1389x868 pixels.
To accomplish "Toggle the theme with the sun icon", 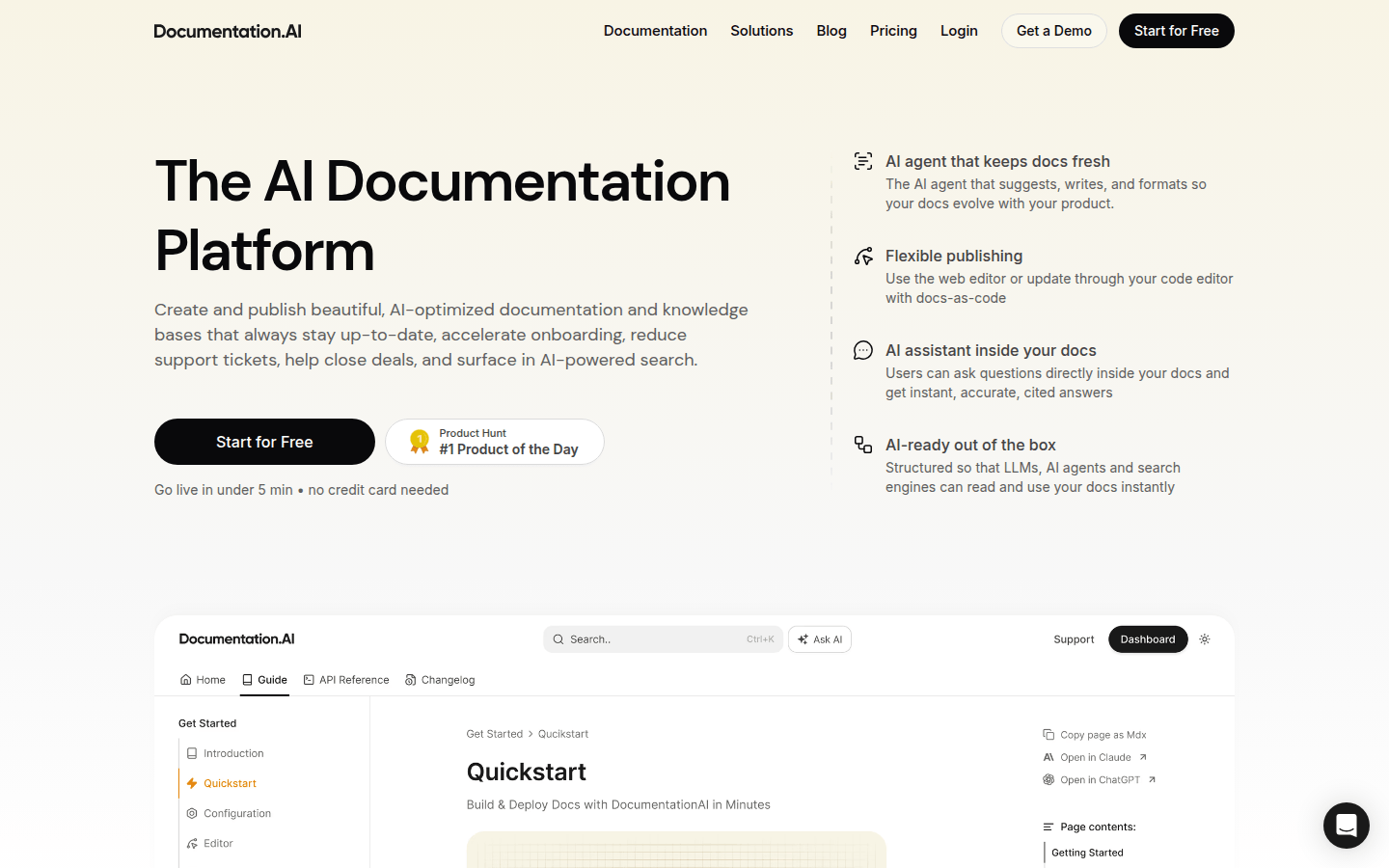I will 1204,638.
